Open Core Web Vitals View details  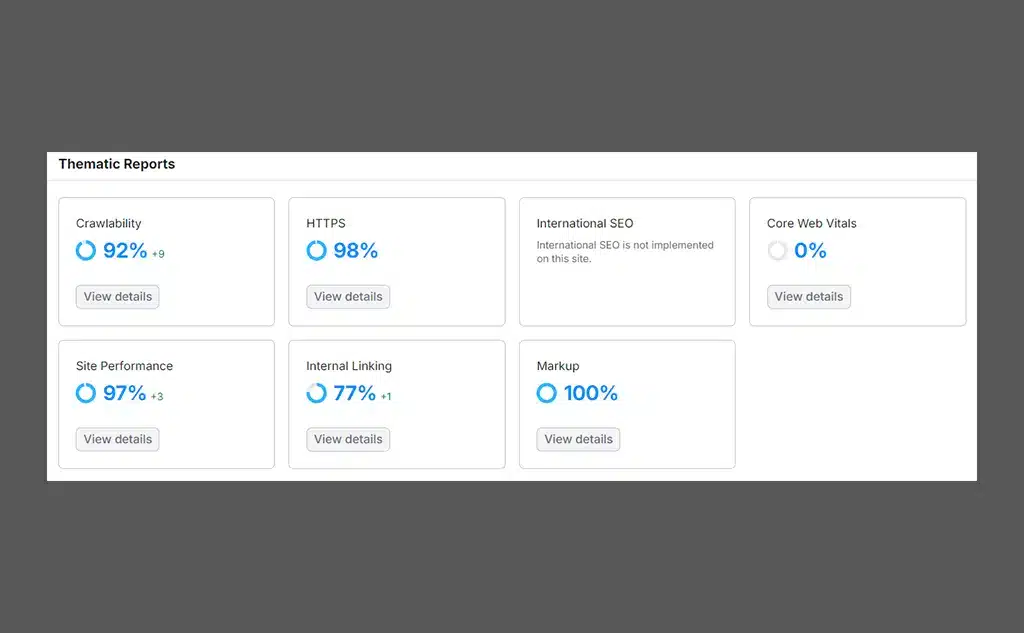tap(808, 297)
